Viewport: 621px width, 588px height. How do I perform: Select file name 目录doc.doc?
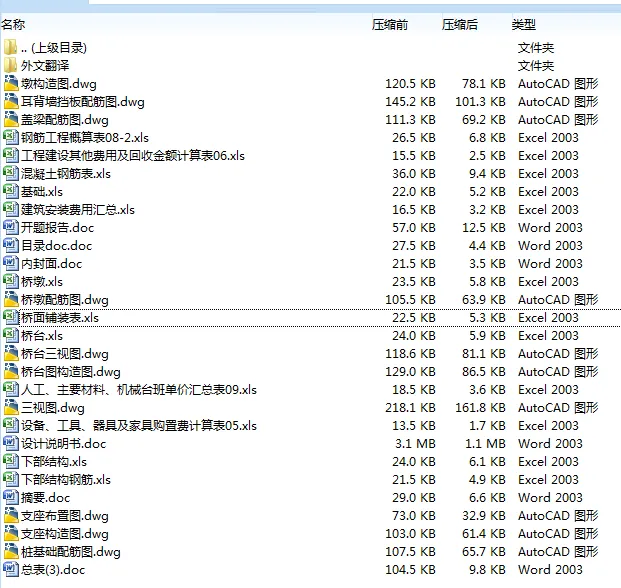pyautogui.click(x=56, y=245)
